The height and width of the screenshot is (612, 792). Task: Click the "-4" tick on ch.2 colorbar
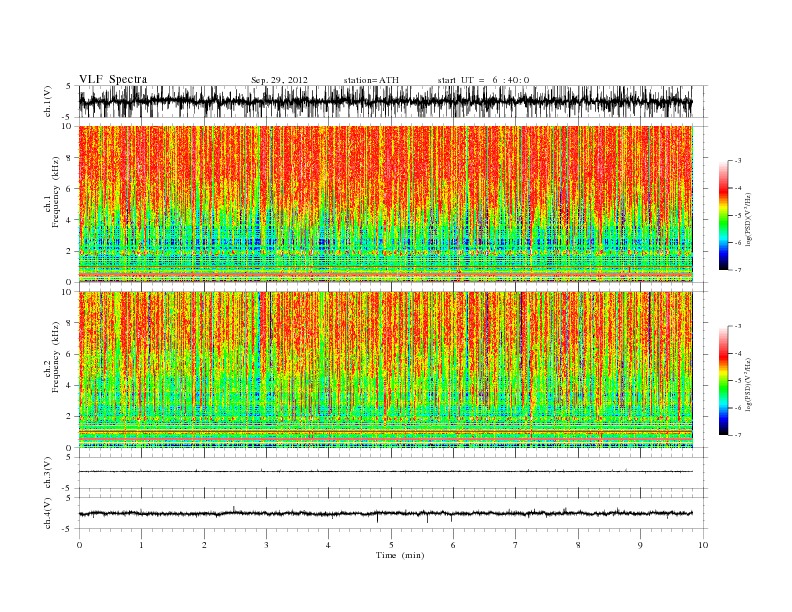pyautogui.click(x=737, y=353)
